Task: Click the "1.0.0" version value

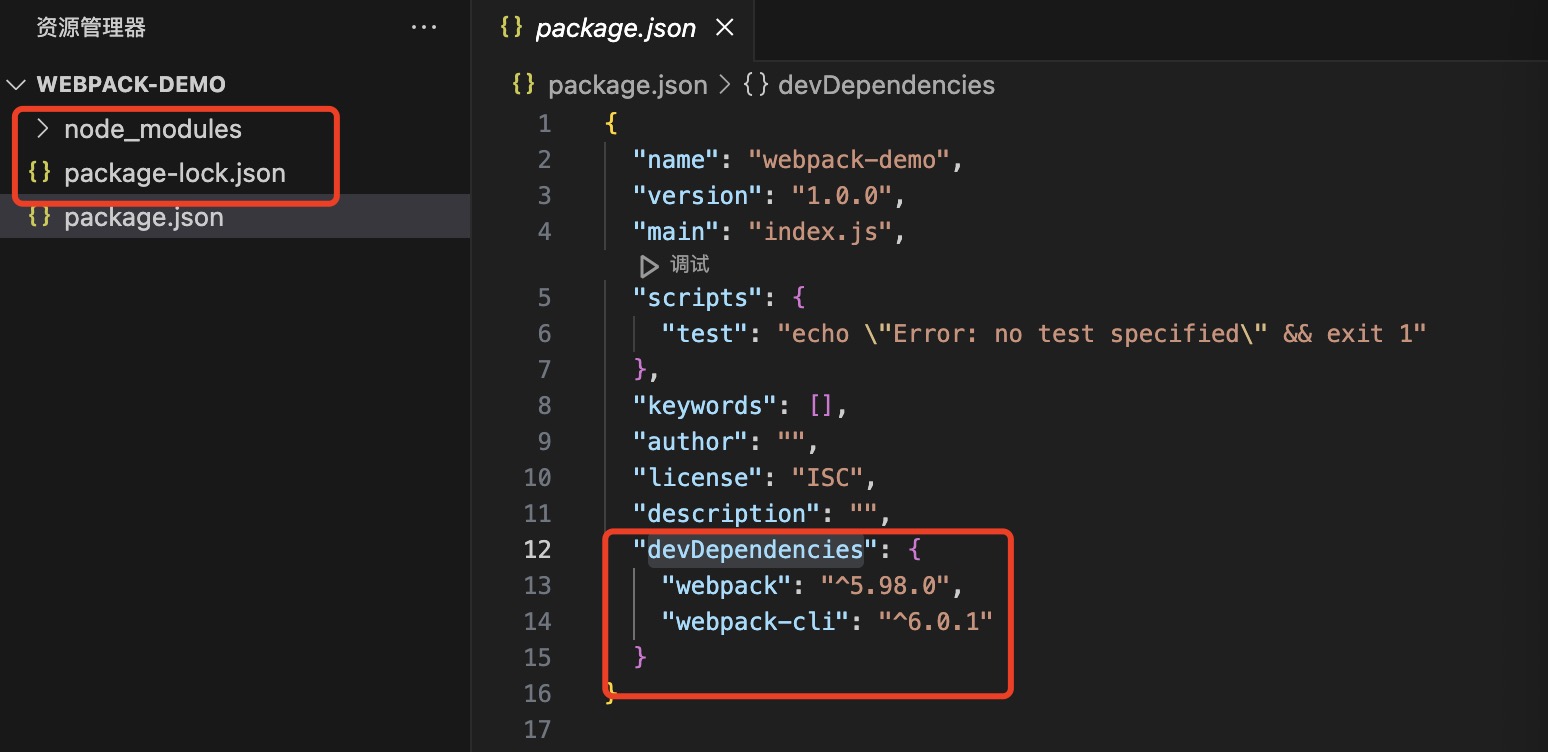Action: pos(848,195)
